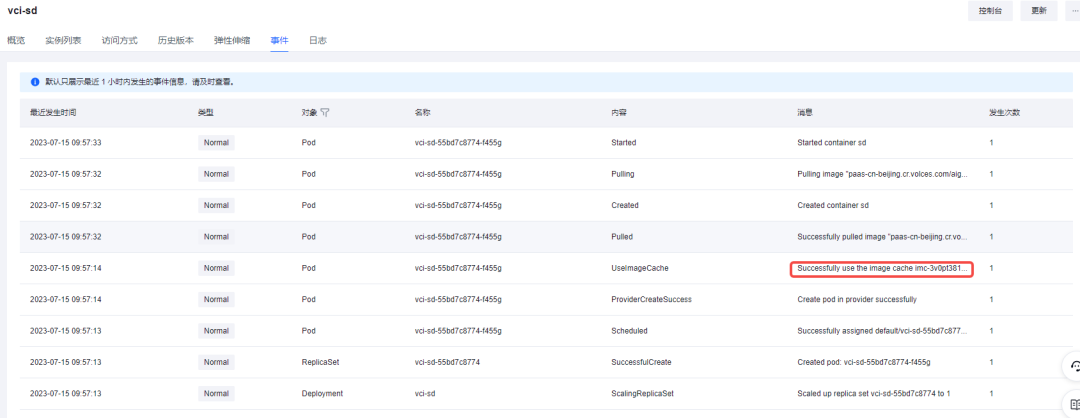Click the blue info icon in notice banner
The width and height of the screenshot is (1080, 418).
(x=34, y=81)
